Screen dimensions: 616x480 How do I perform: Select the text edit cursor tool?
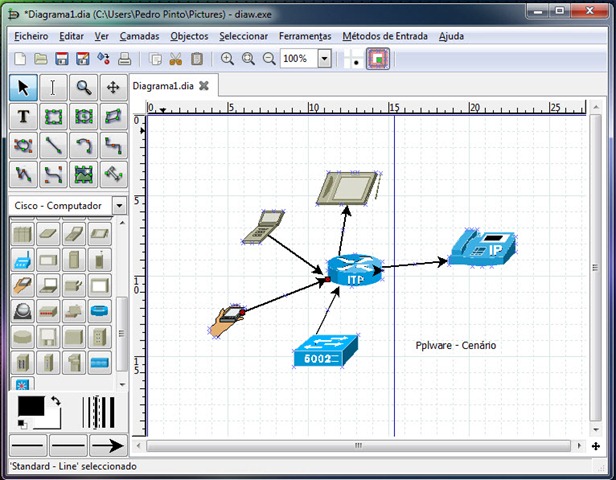53,87
